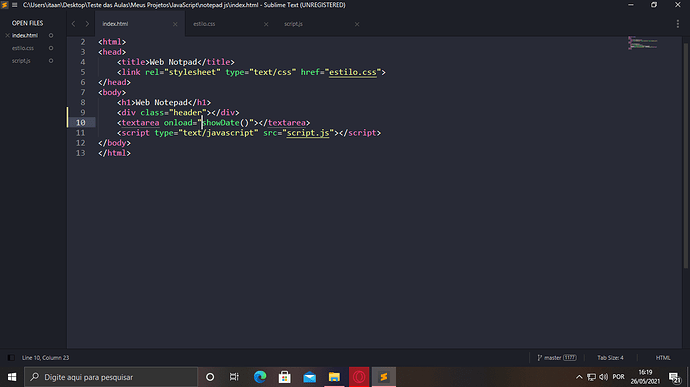Open the tab options kebab menu
690x387 pixels.
(x=678, y=24)
